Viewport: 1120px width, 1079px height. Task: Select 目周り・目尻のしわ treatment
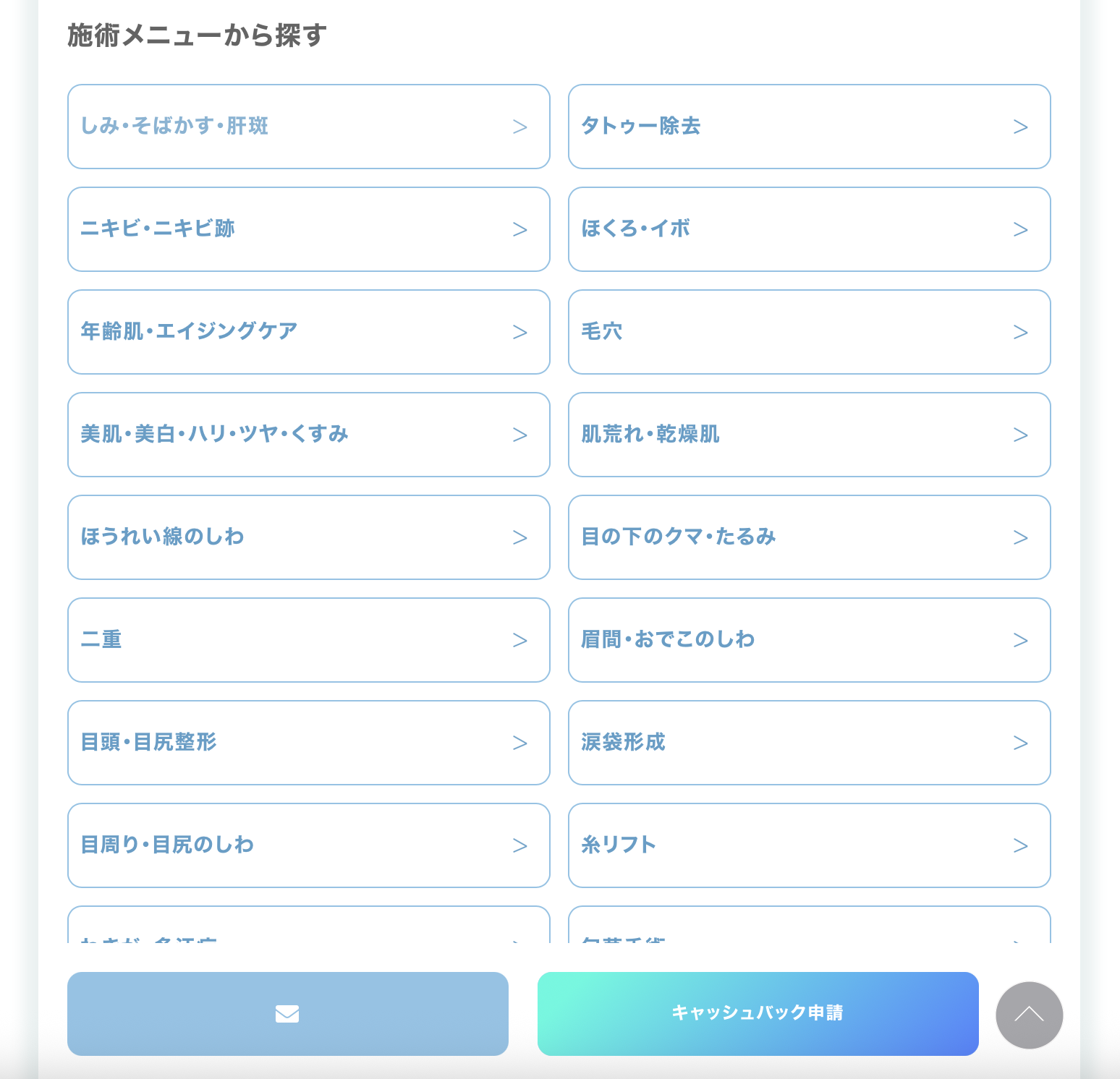(308, 845)
